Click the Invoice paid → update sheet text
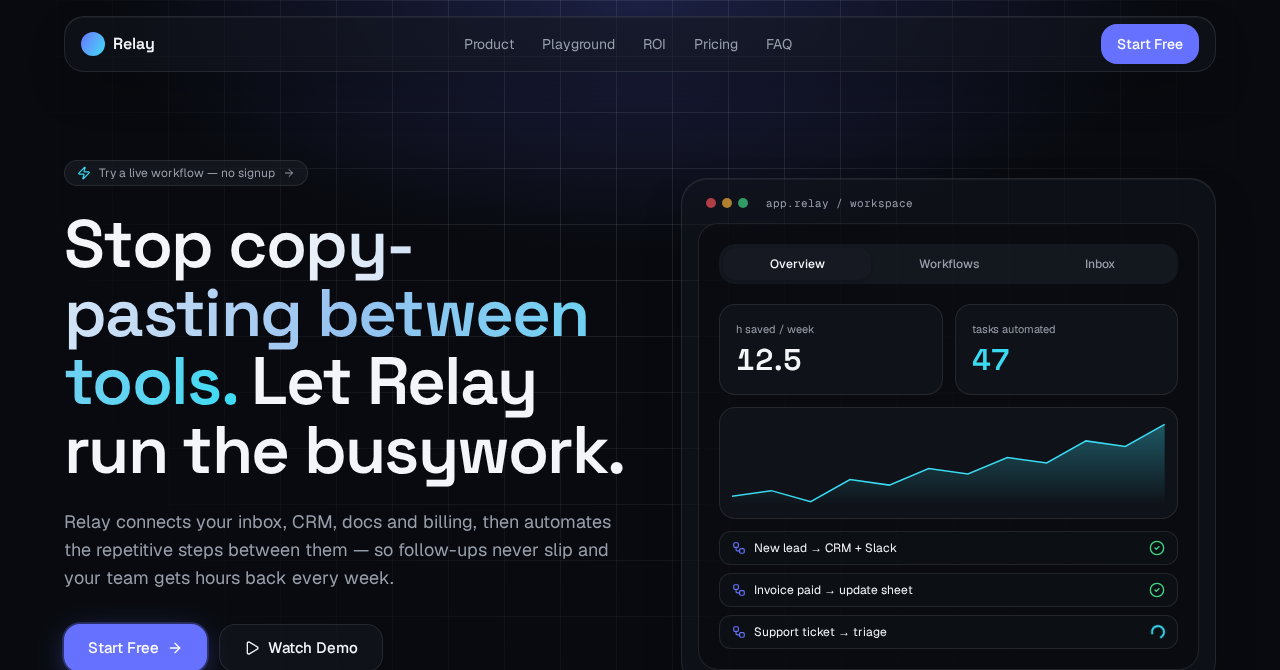The height and width of the screenshot is (670, 1280). coord(833,590)
